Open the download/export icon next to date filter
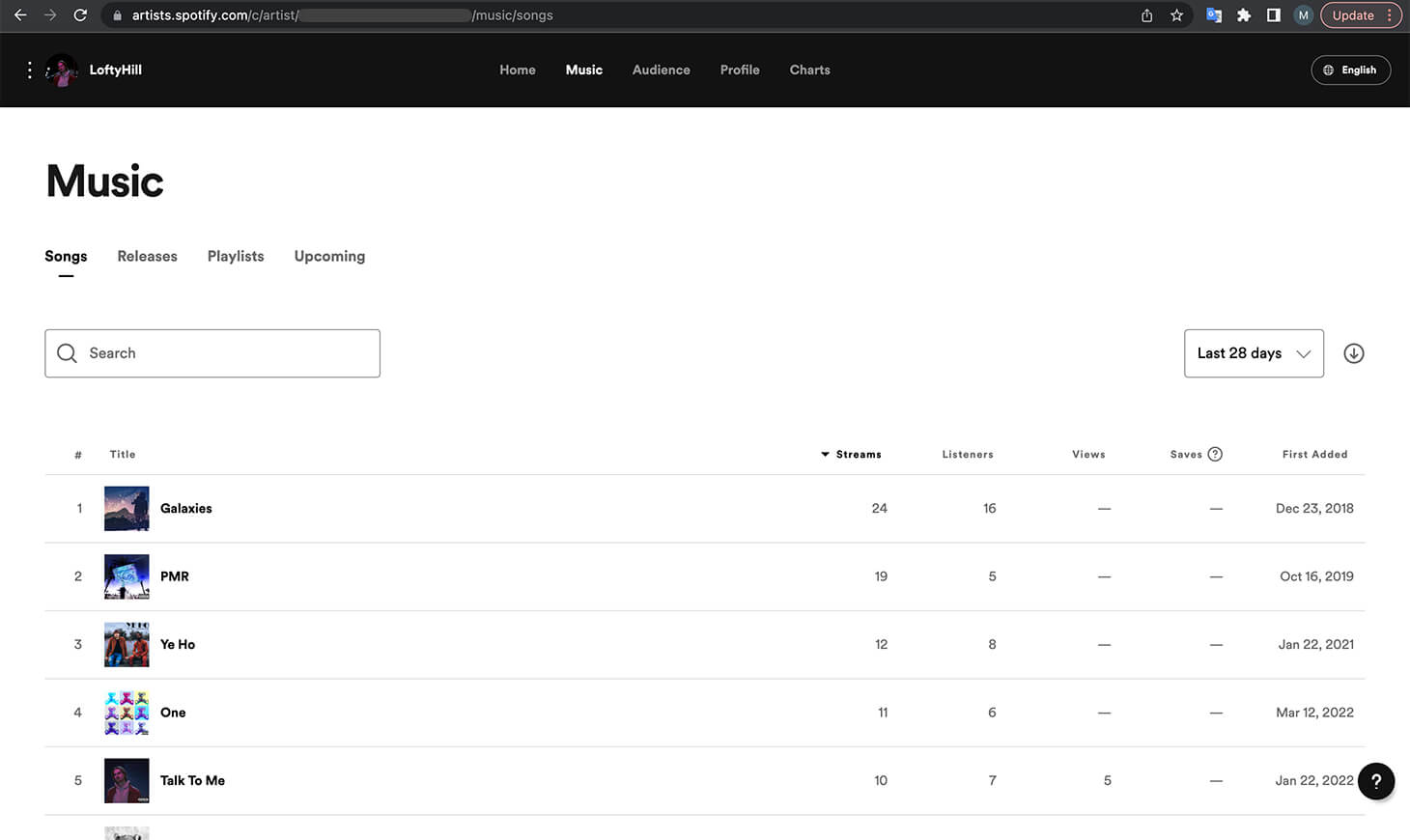This screenshot has height=840, width=1410. pos(1353,353)
